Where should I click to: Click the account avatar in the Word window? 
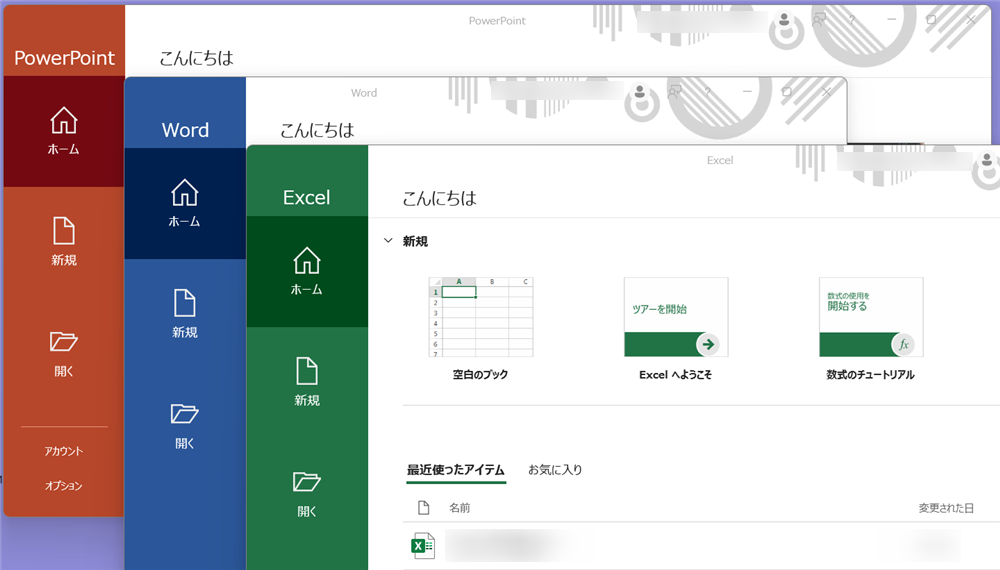pos(640,92)
